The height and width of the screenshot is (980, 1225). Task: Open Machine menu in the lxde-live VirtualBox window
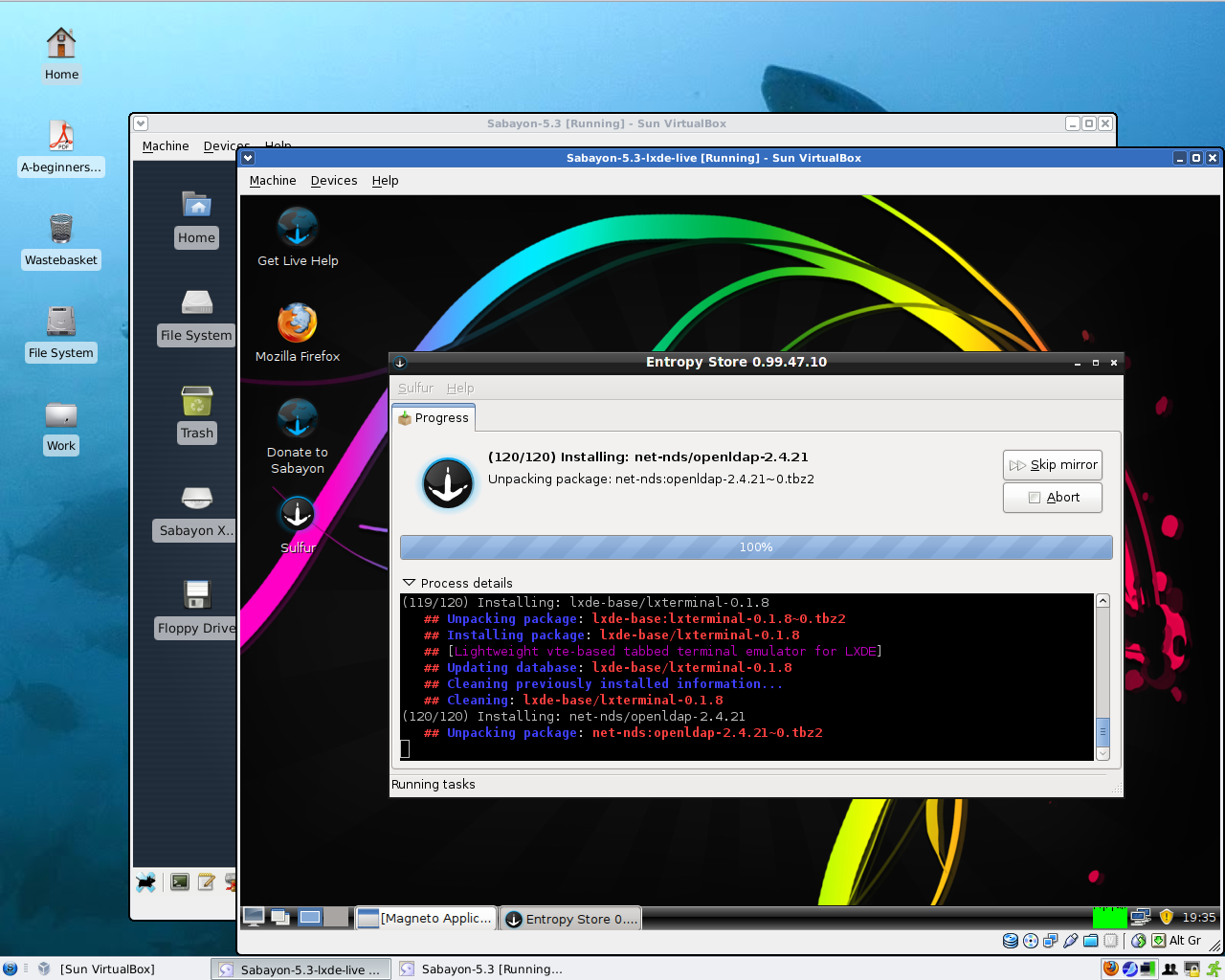[x=273, y=181]
